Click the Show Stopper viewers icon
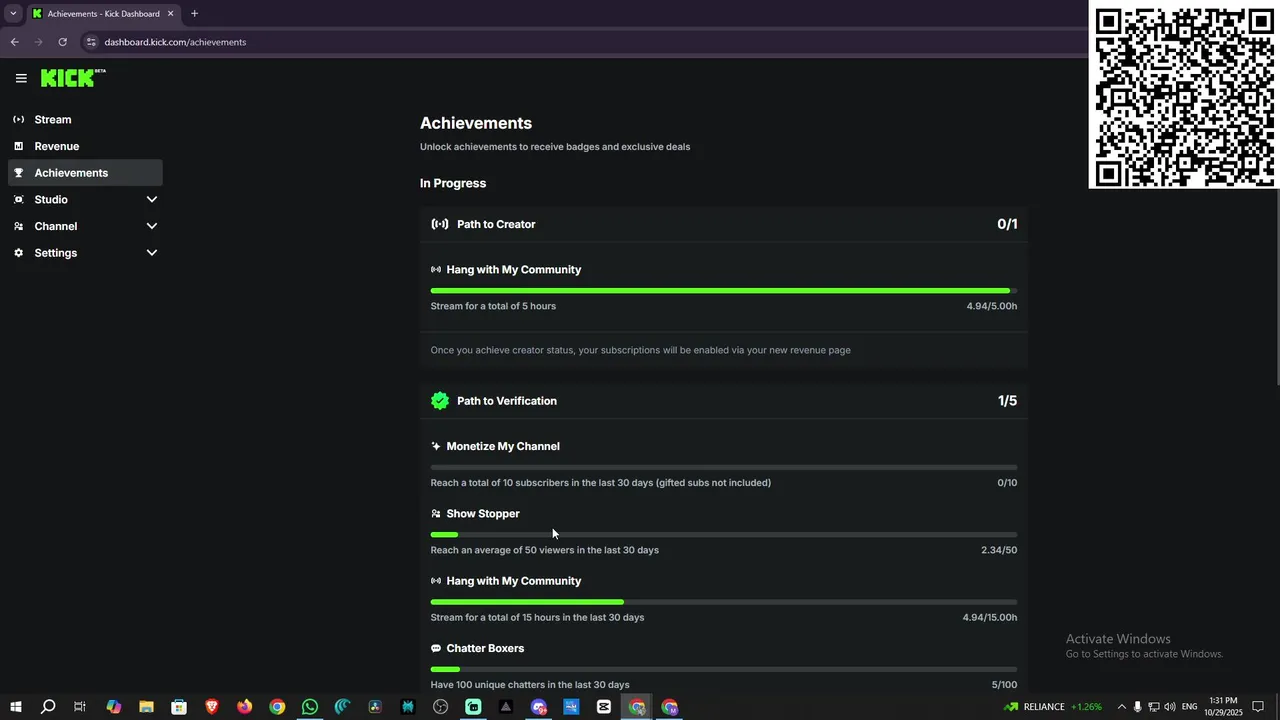 click(x=436, y=514)
